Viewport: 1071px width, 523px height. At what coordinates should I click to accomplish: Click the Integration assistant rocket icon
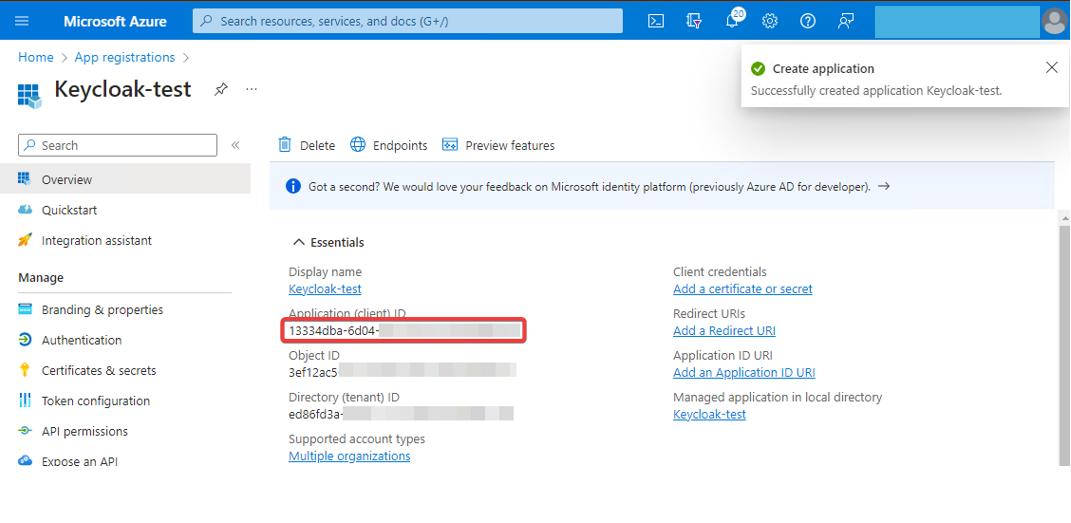click(x=25, y=240)
